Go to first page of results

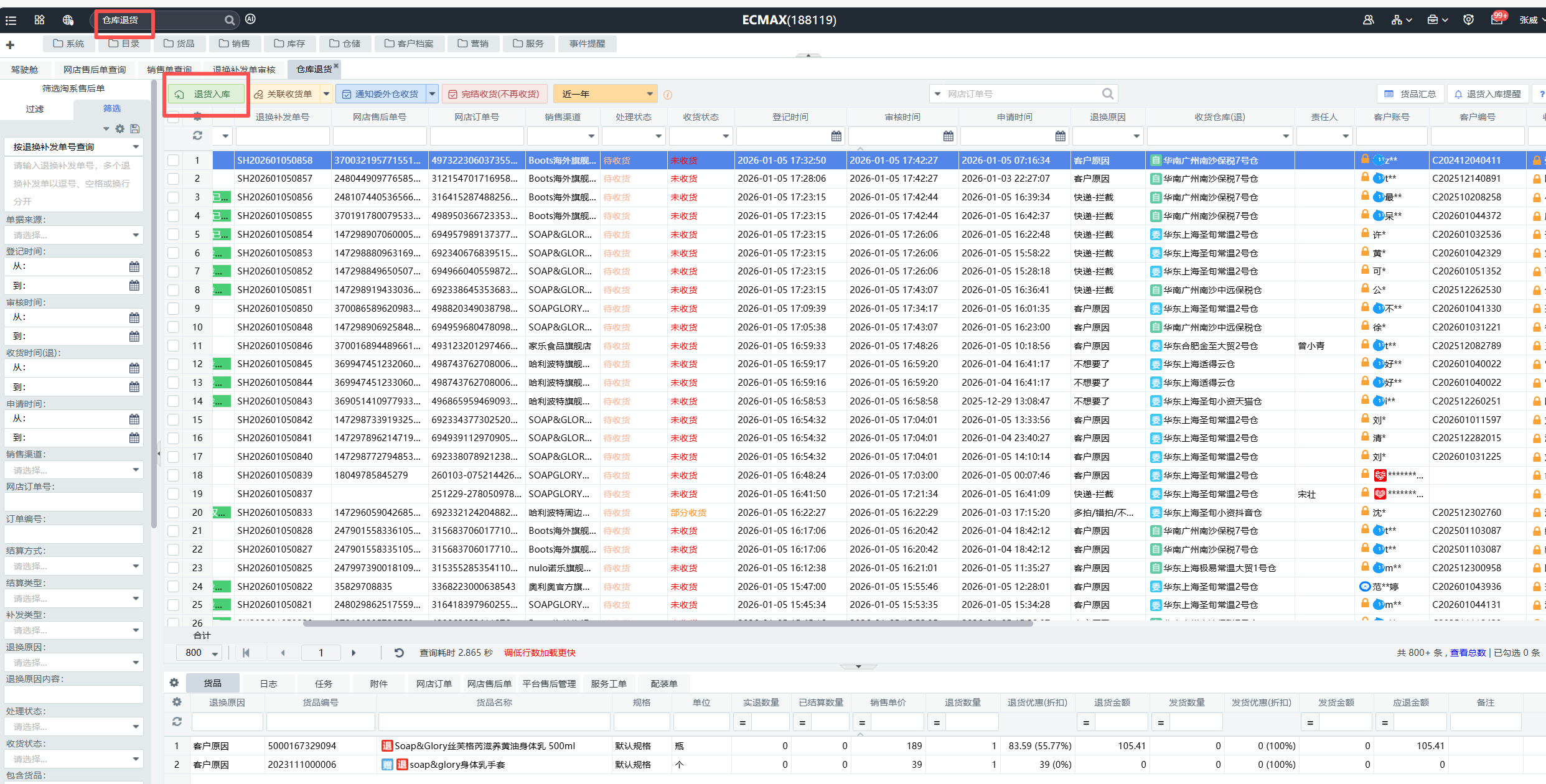click(246, 653)
